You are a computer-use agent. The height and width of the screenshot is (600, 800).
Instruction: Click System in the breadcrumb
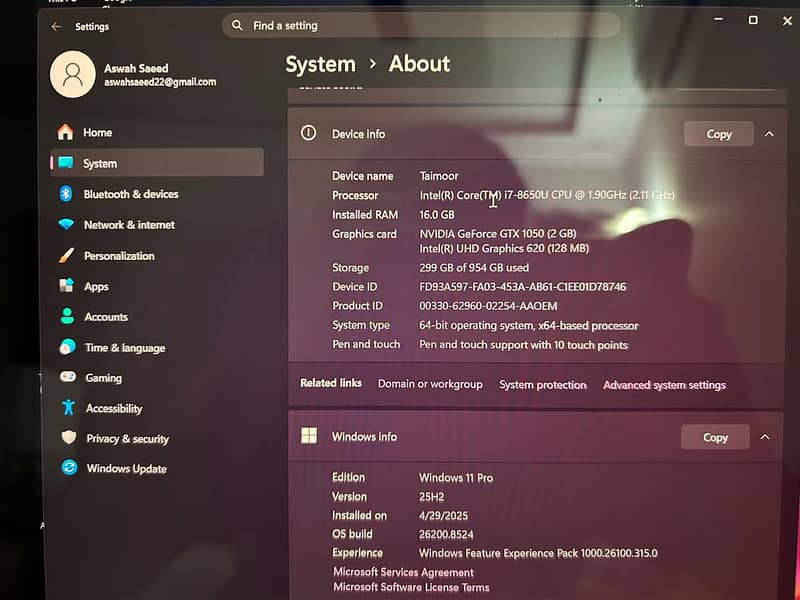(320, 64)
